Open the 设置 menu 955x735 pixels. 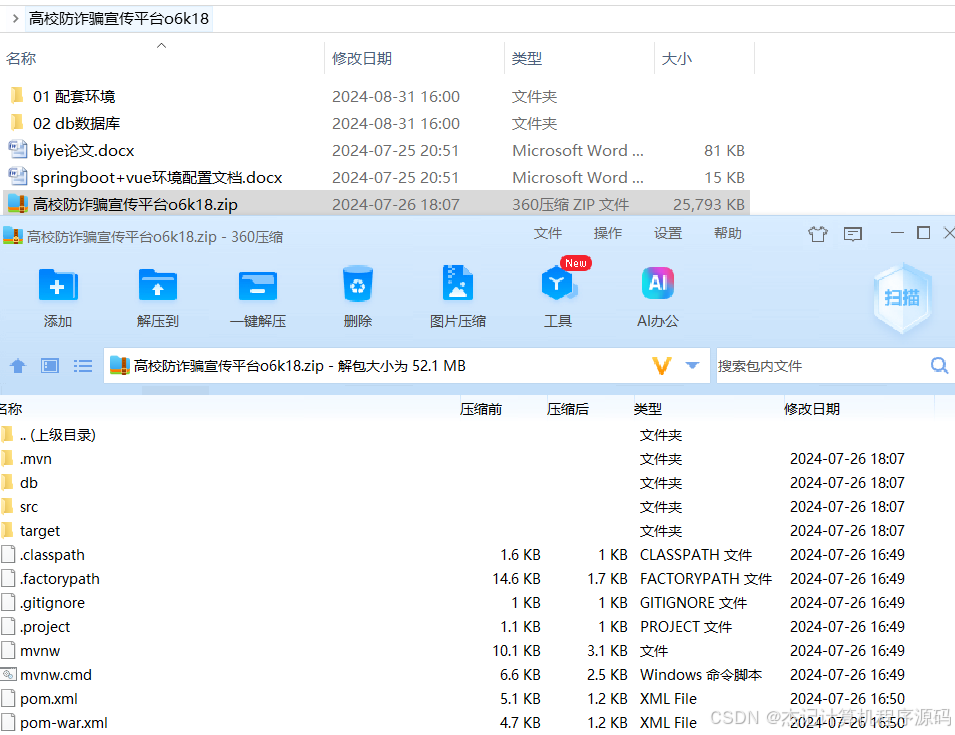pos(668,233)
